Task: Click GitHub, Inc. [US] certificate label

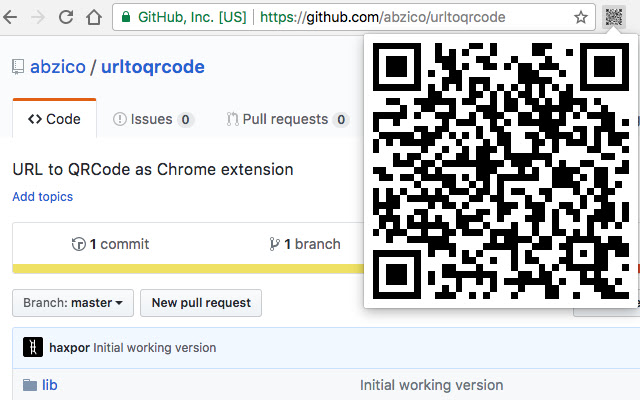Action: [192, 17]
